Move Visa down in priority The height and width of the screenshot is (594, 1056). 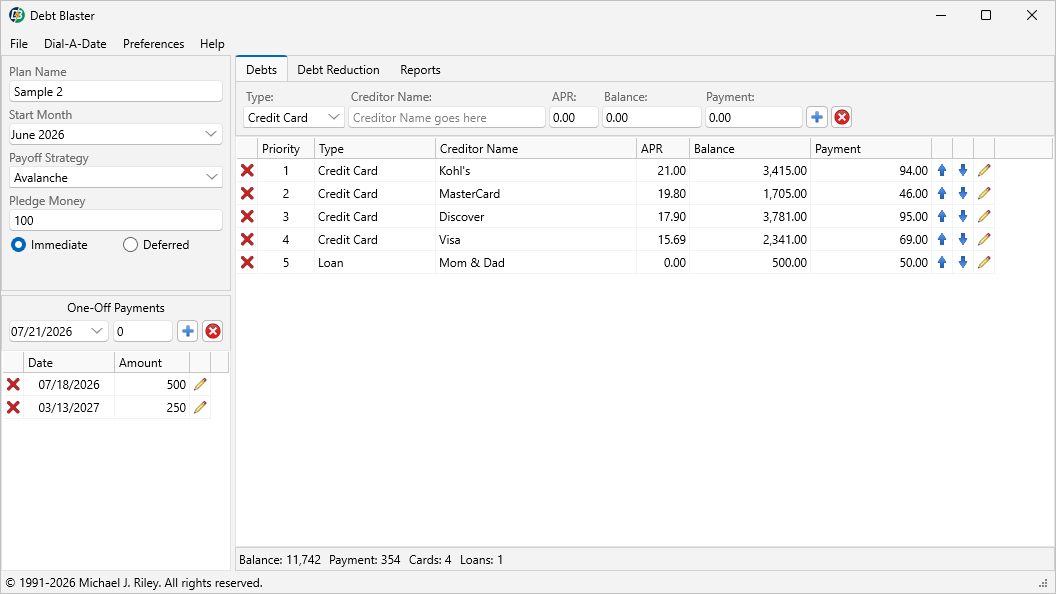click(x=963, y=239)
